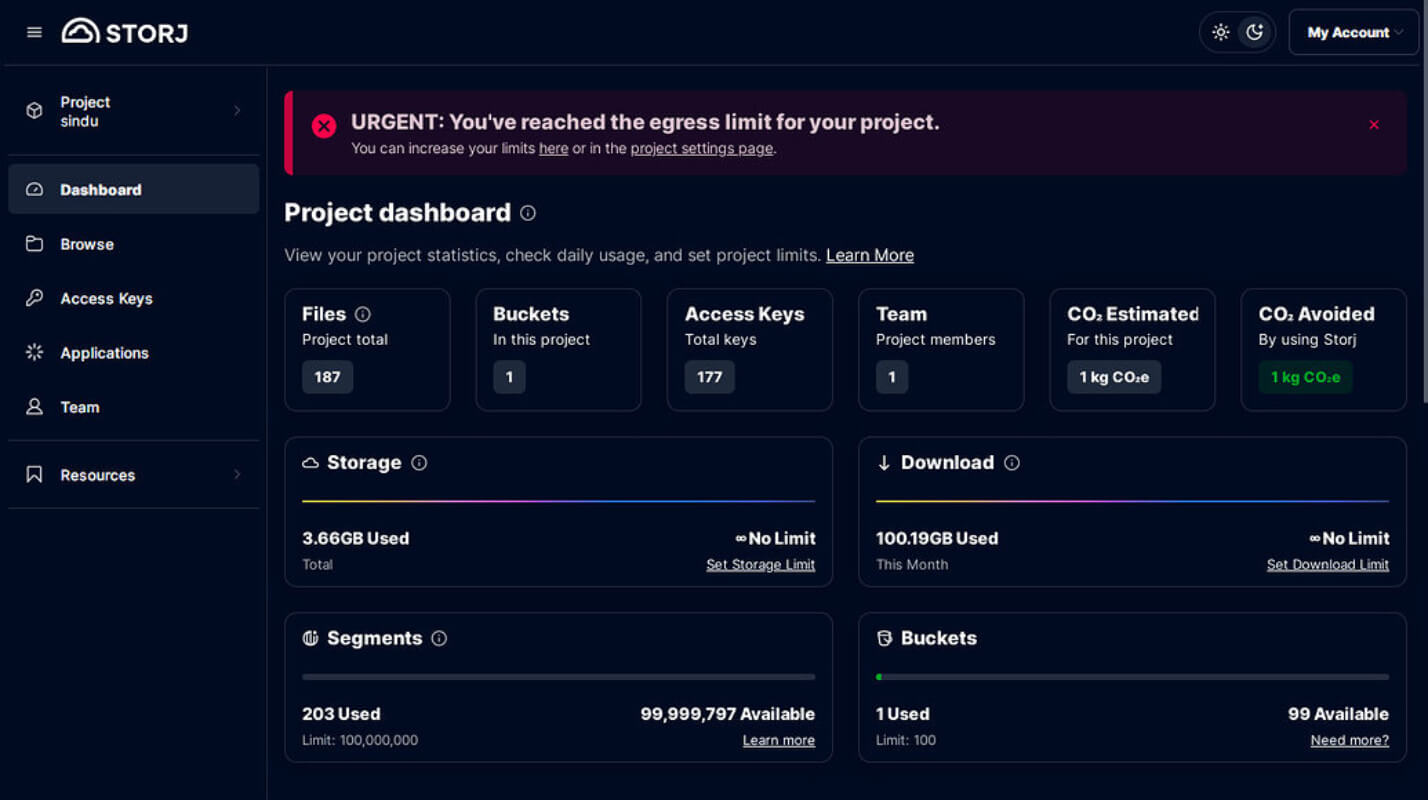Open Team page in sidebar
This screenshot has height=800, width=1428.
coord(134,407)
